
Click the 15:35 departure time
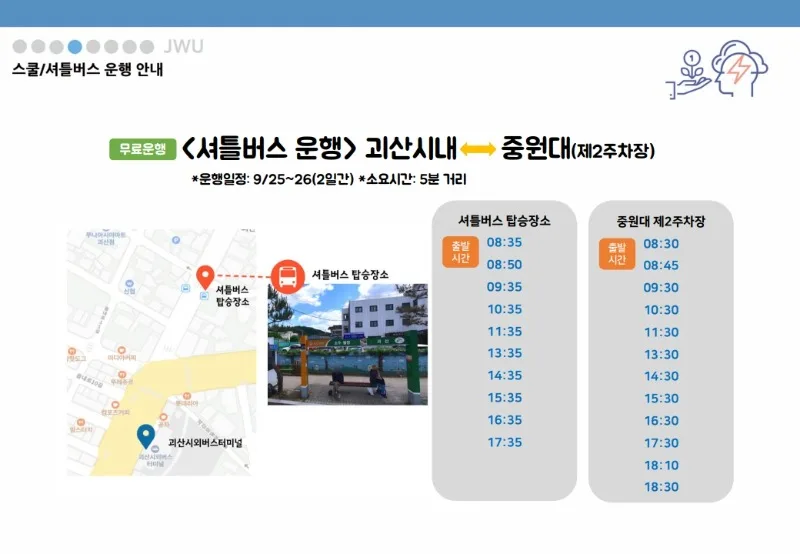tap(505, 397)
